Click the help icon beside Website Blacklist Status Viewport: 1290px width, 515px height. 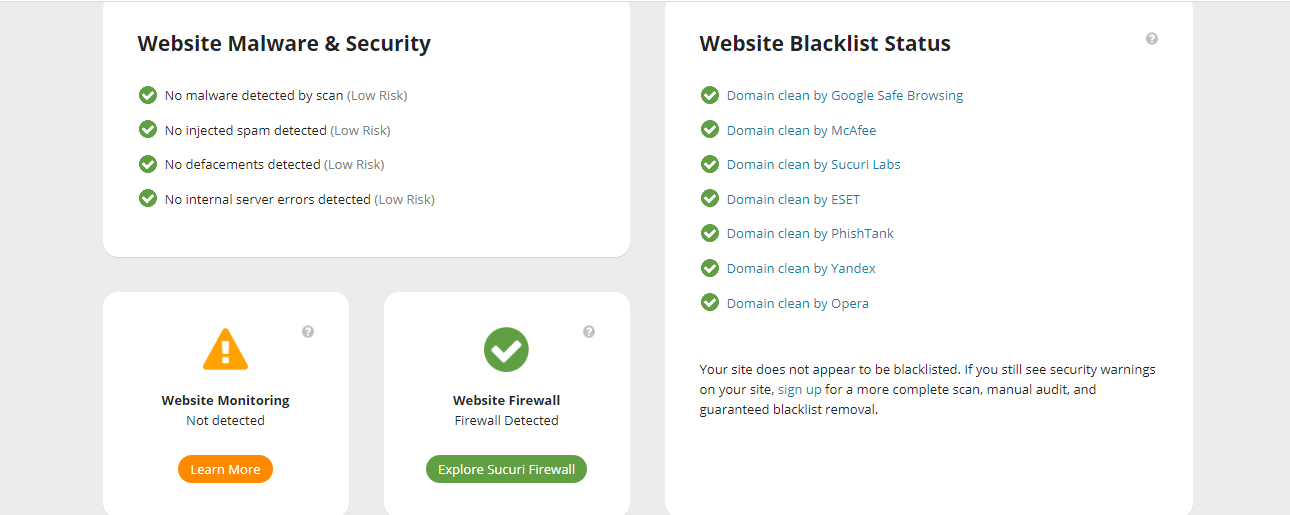[x=1152, y=39]
